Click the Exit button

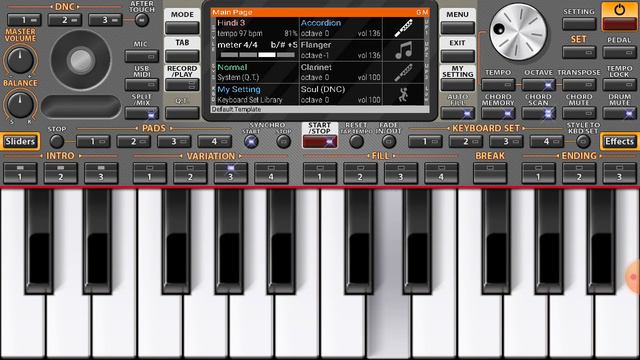click(458, 56)
